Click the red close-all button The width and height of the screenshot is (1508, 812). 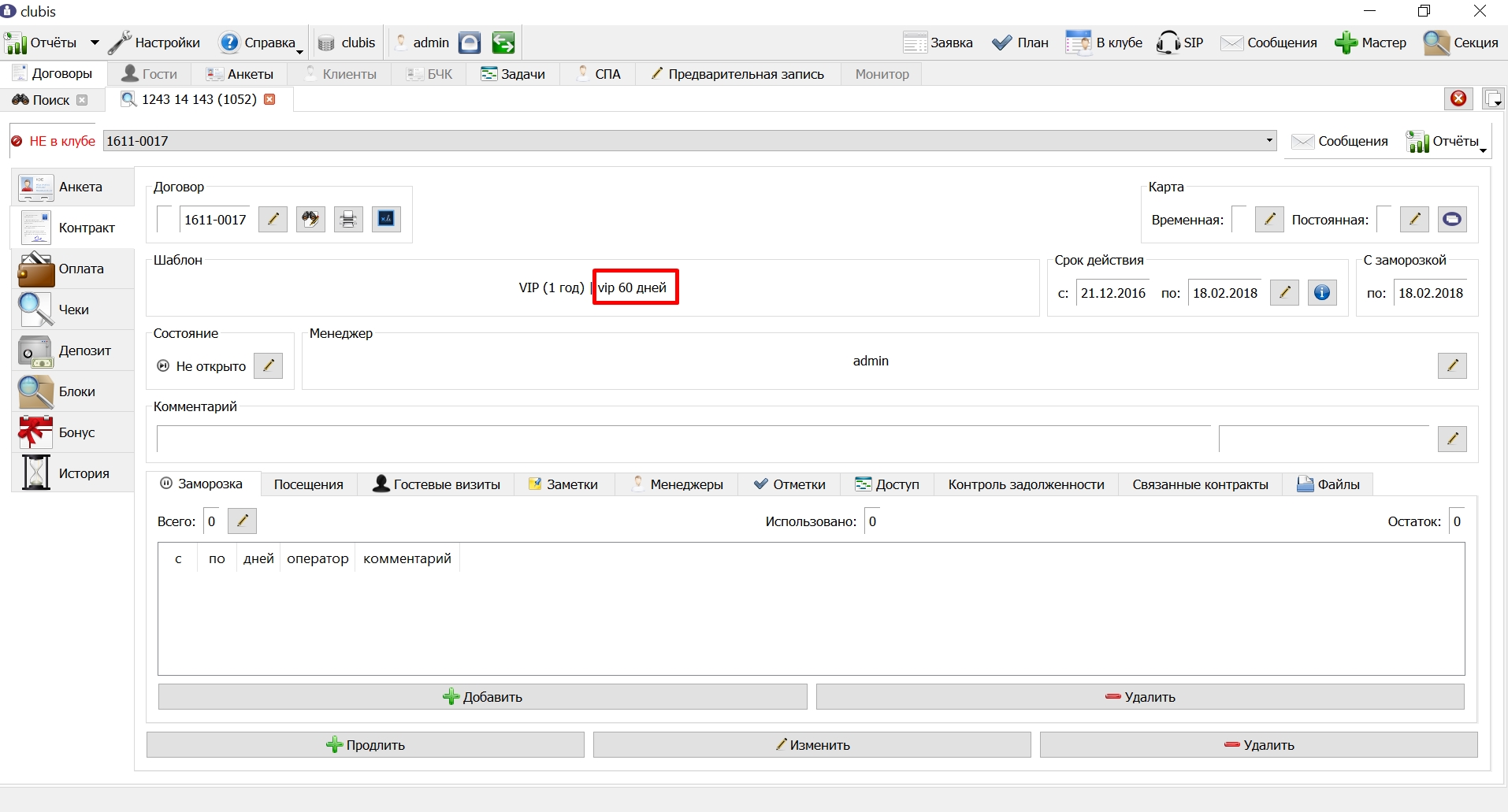point(1458,98)
